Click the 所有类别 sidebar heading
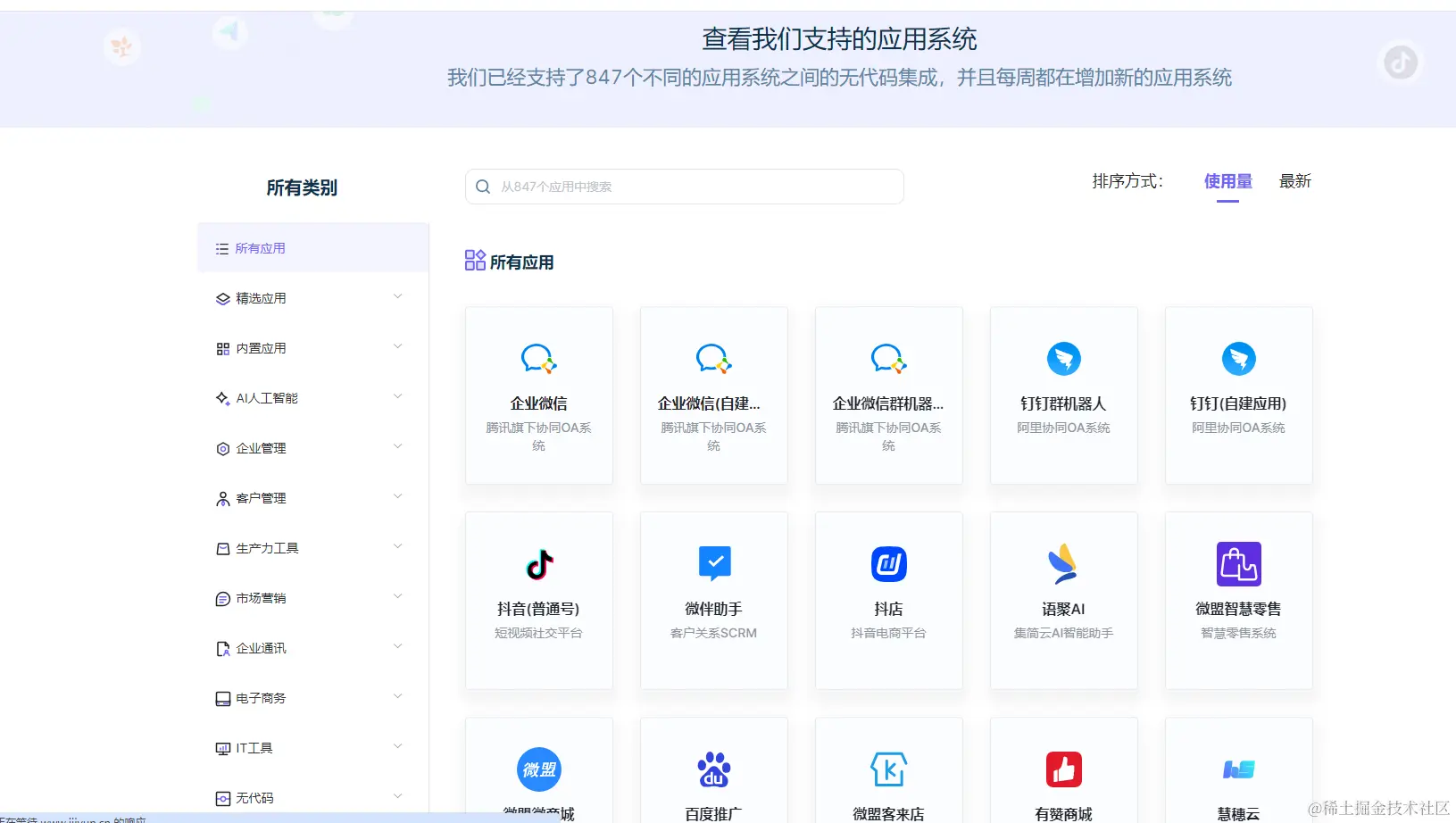Image resolution: width=1456 pixels, height=823 pixels. [x=302, y=188]
